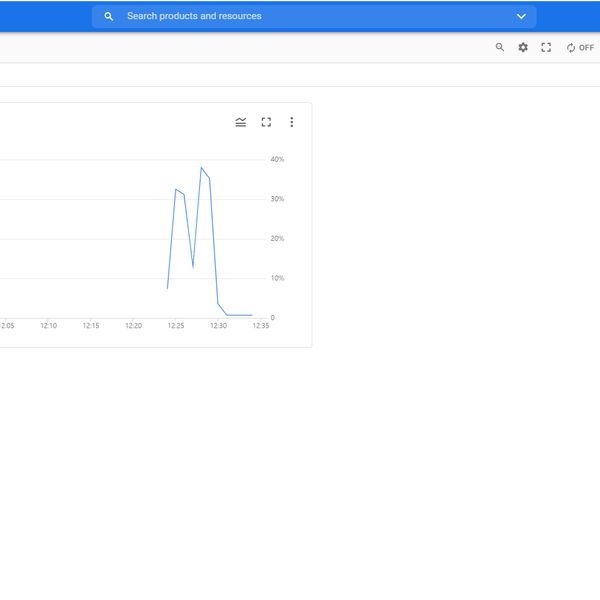Enter dashboard full screen mode
Image resolution: width=600 pixels, height=600 pixels.
click(546, 47)
